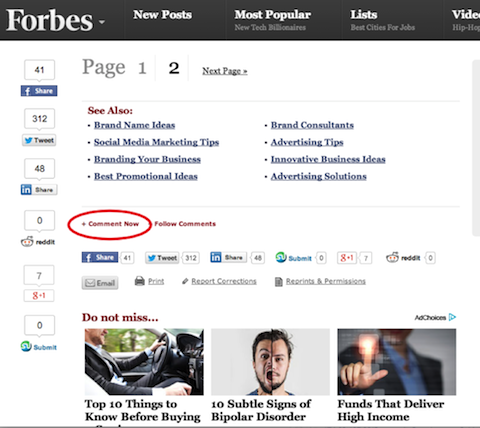This screenshot has height=428, width=480.
Task: Click the printer icon beside Print
Action: [x=140, y=281]
